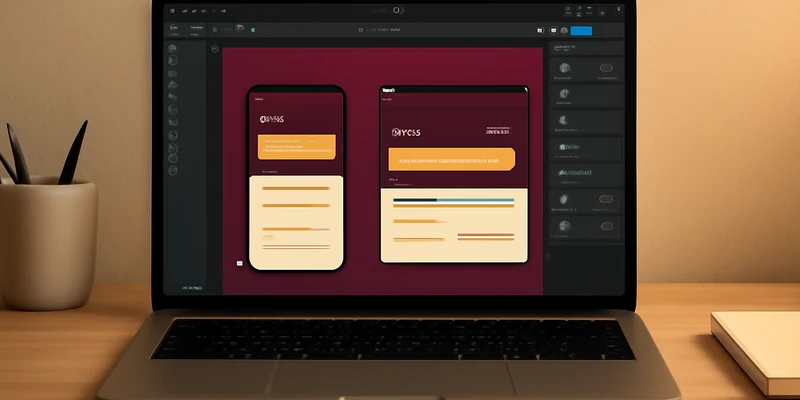
Task: Pick the fifth tool in the left sidebar
Action: click(173, 96)
